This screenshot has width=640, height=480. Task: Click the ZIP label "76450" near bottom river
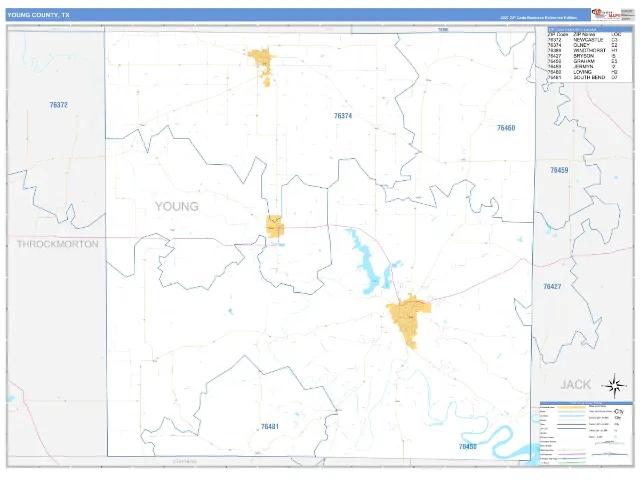pos(468,447)
